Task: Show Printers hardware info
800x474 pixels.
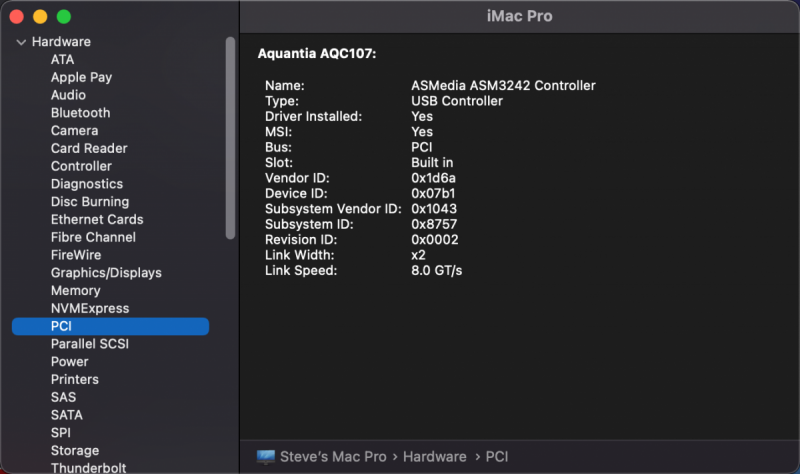Action: (74, 380)
